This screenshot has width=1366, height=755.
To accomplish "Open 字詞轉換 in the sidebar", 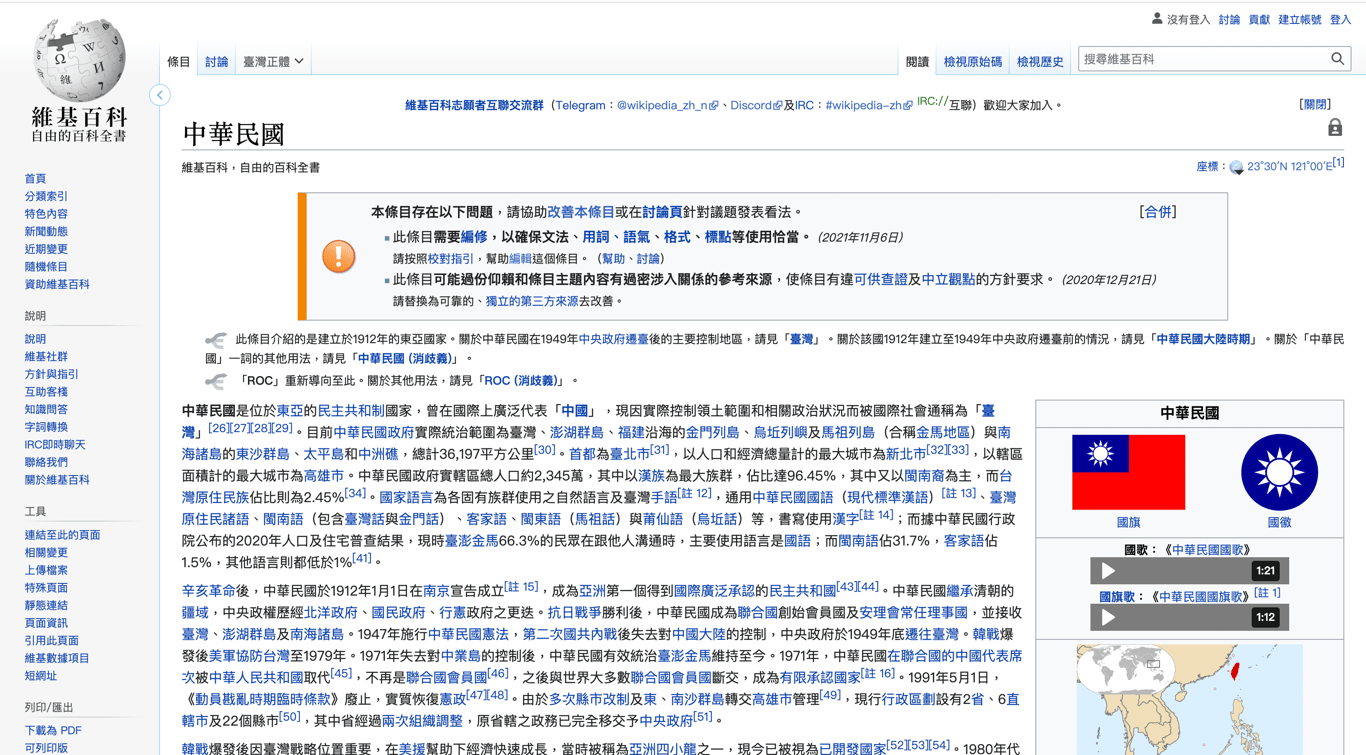I will click(x=46, y=427).
